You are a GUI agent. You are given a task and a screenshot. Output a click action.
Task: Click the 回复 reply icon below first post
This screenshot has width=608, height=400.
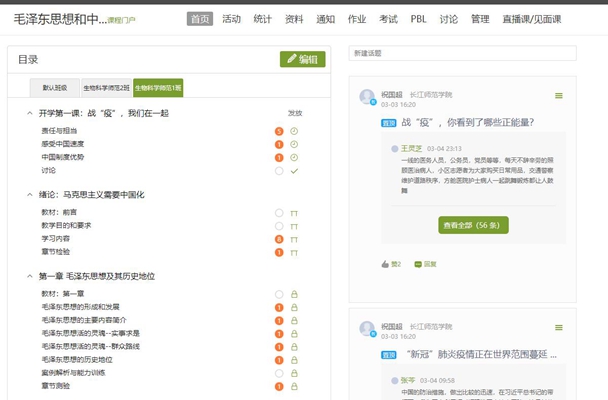pos(418,264)
